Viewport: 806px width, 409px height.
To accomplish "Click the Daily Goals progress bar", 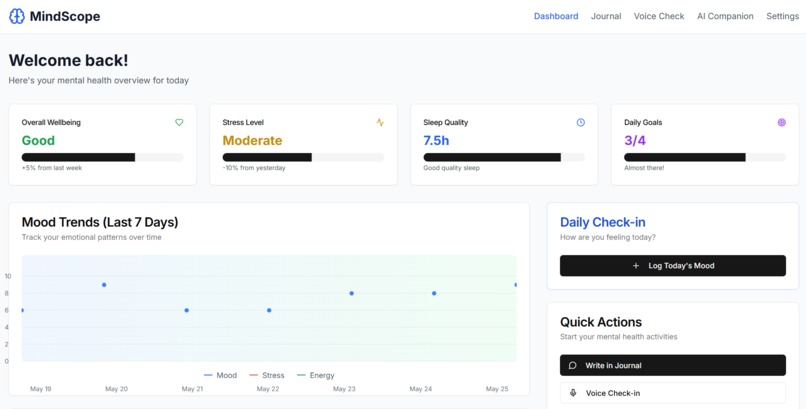I will click(x=705, y=157).
